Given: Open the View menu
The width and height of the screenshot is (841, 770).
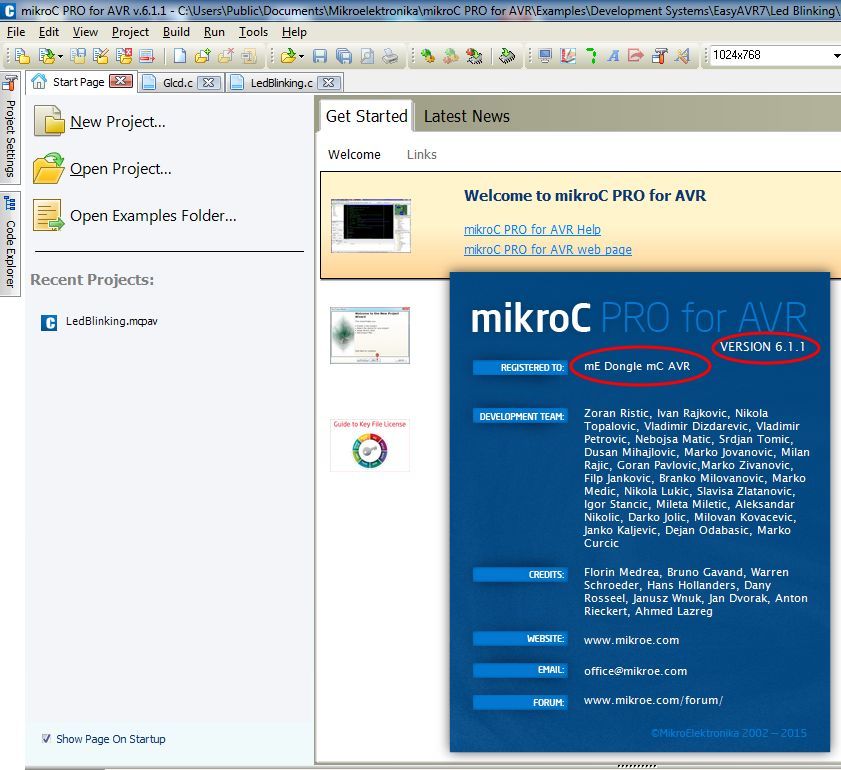Looking at the screenshot, I should (85, 32).
